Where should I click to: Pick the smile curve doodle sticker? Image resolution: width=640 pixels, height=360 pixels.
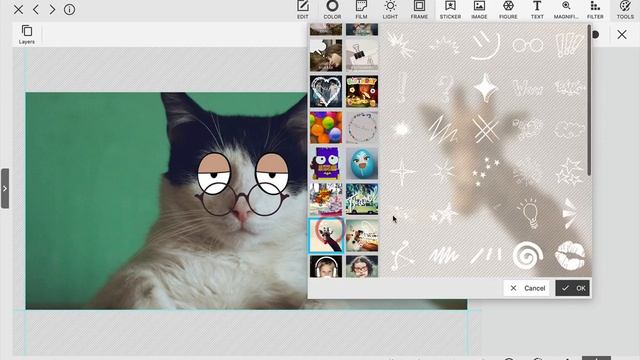[x=485, y=45]
